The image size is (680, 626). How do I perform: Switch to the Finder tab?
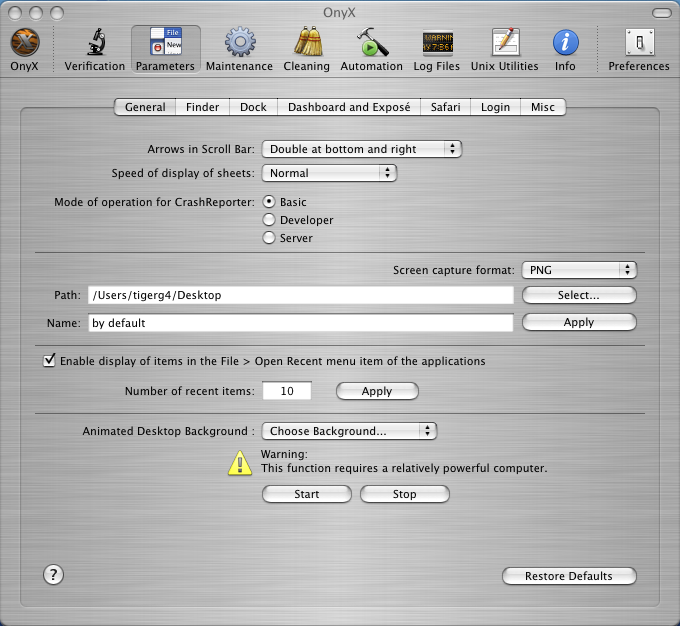click(203, 107)
